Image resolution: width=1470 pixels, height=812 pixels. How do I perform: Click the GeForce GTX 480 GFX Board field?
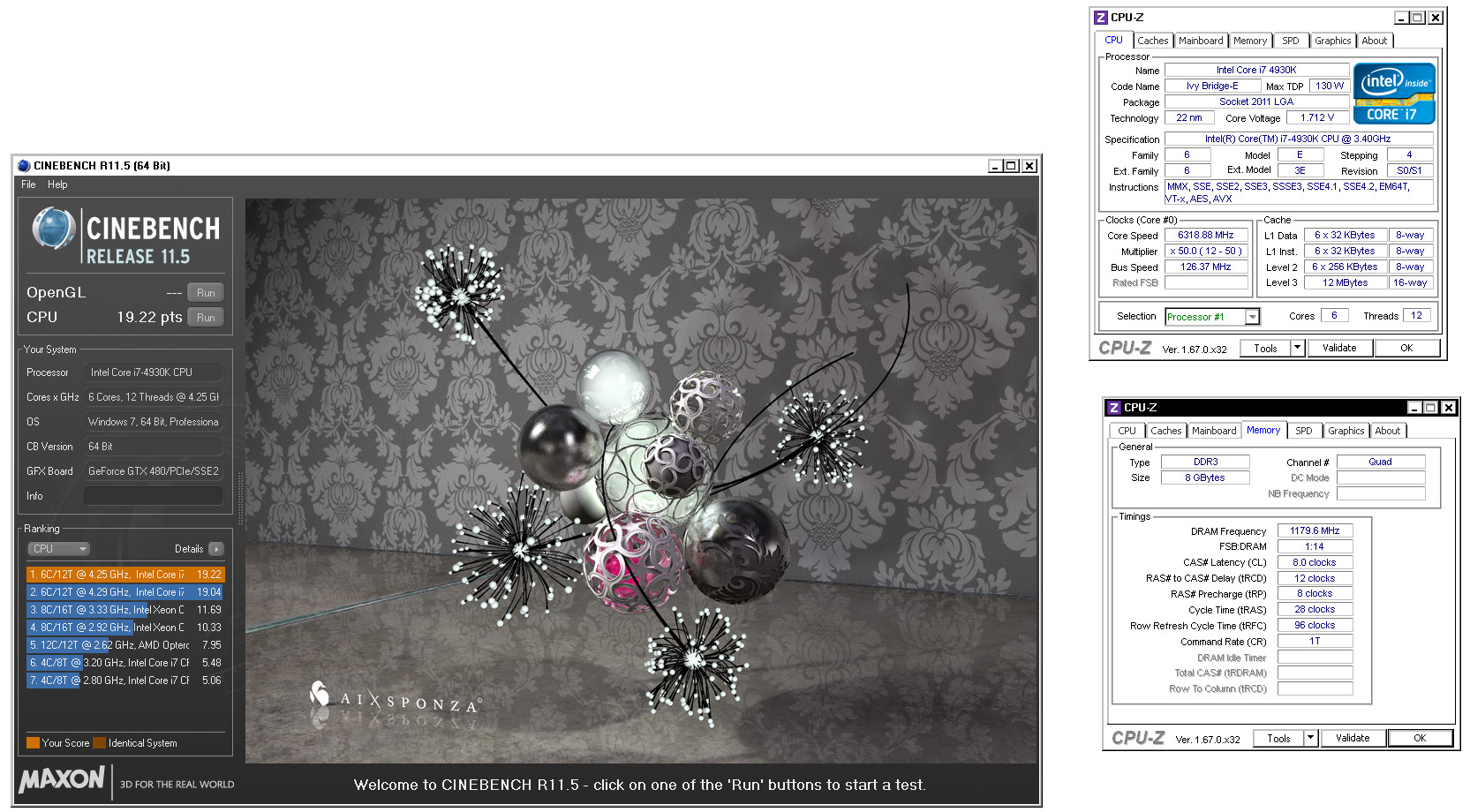pos(154,471)
